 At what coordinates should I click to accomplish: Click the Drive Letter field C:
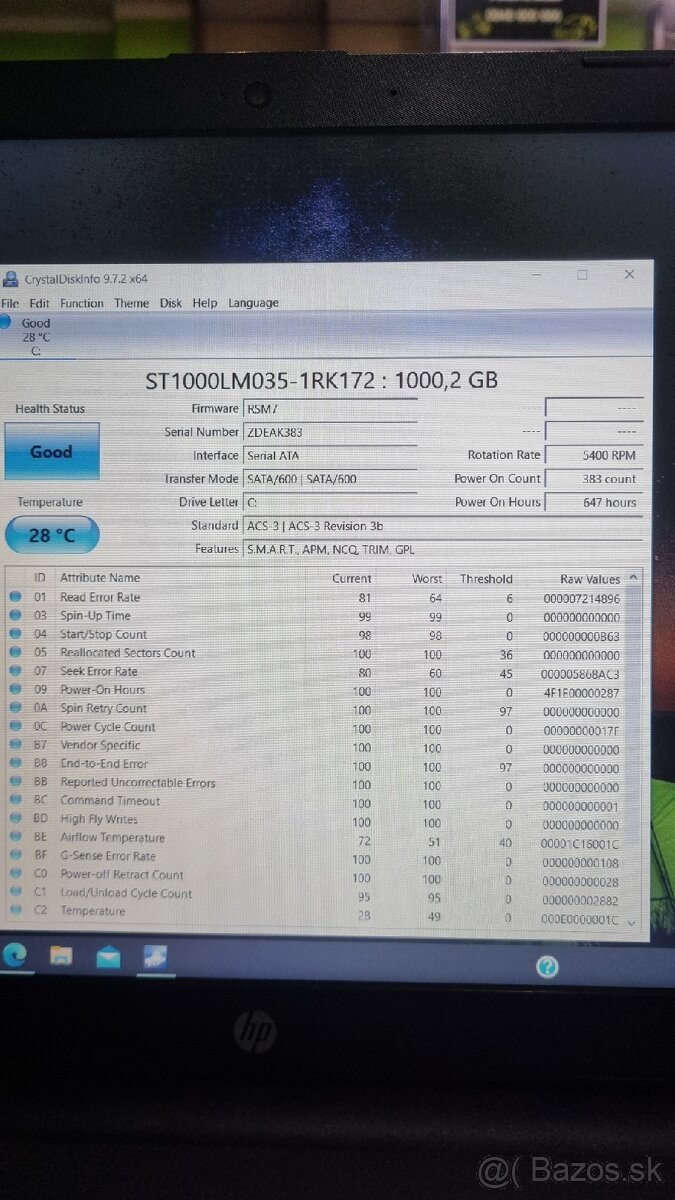[330, 502]
